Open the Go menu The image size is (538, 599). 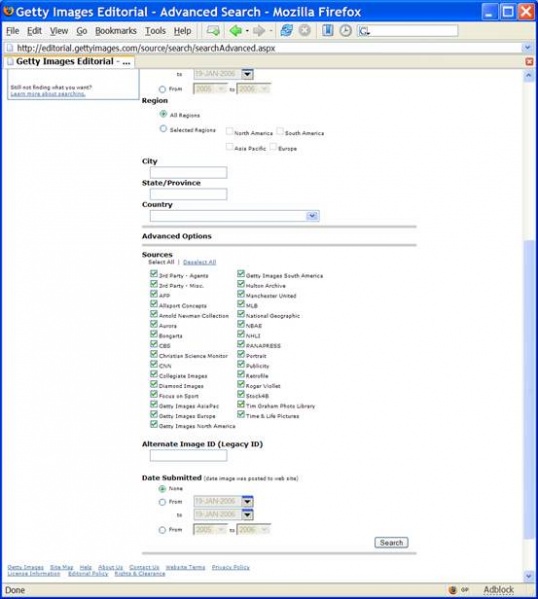[x=82, y=31]
